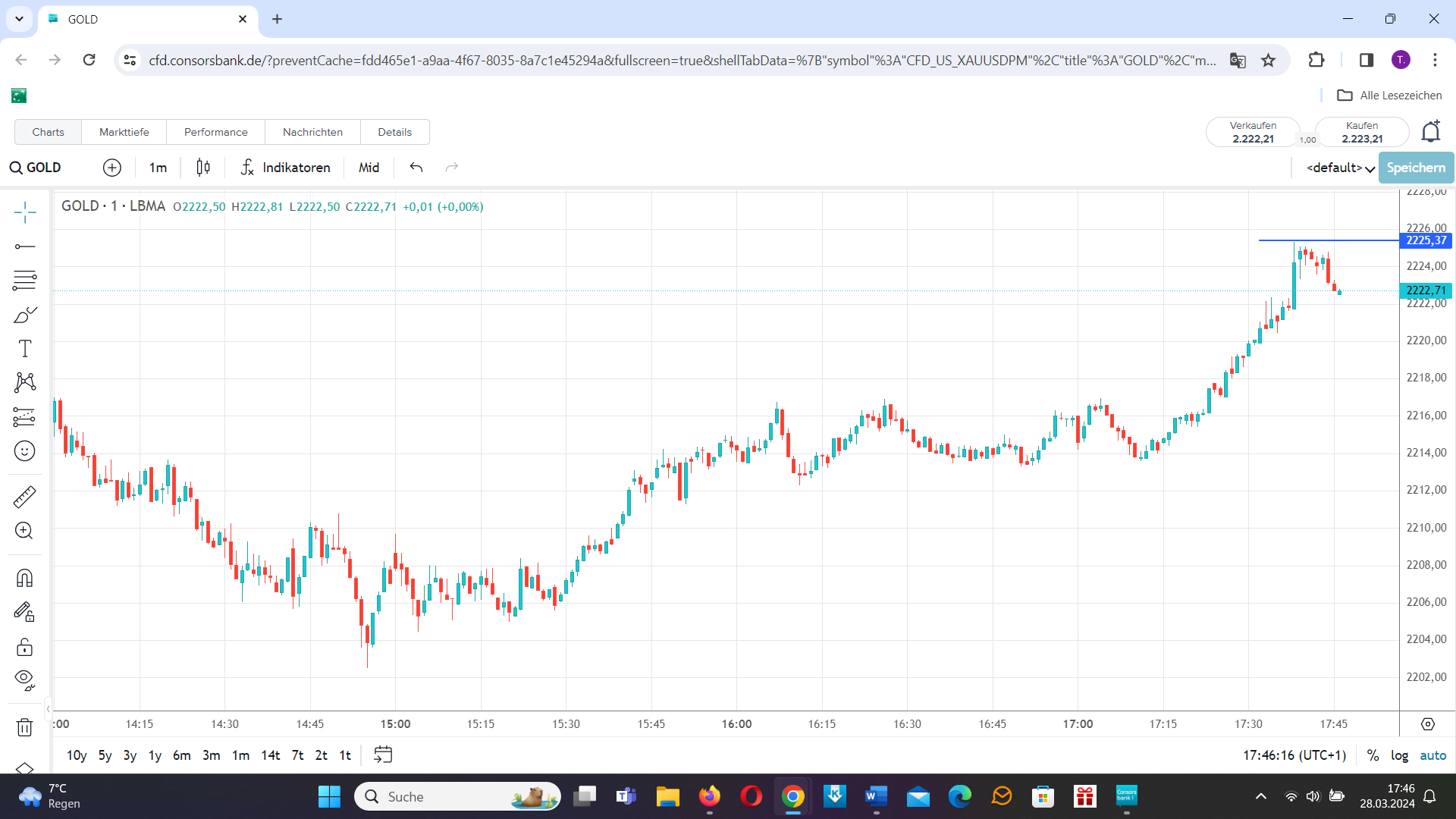Expand the default template dropdown

1340,168
